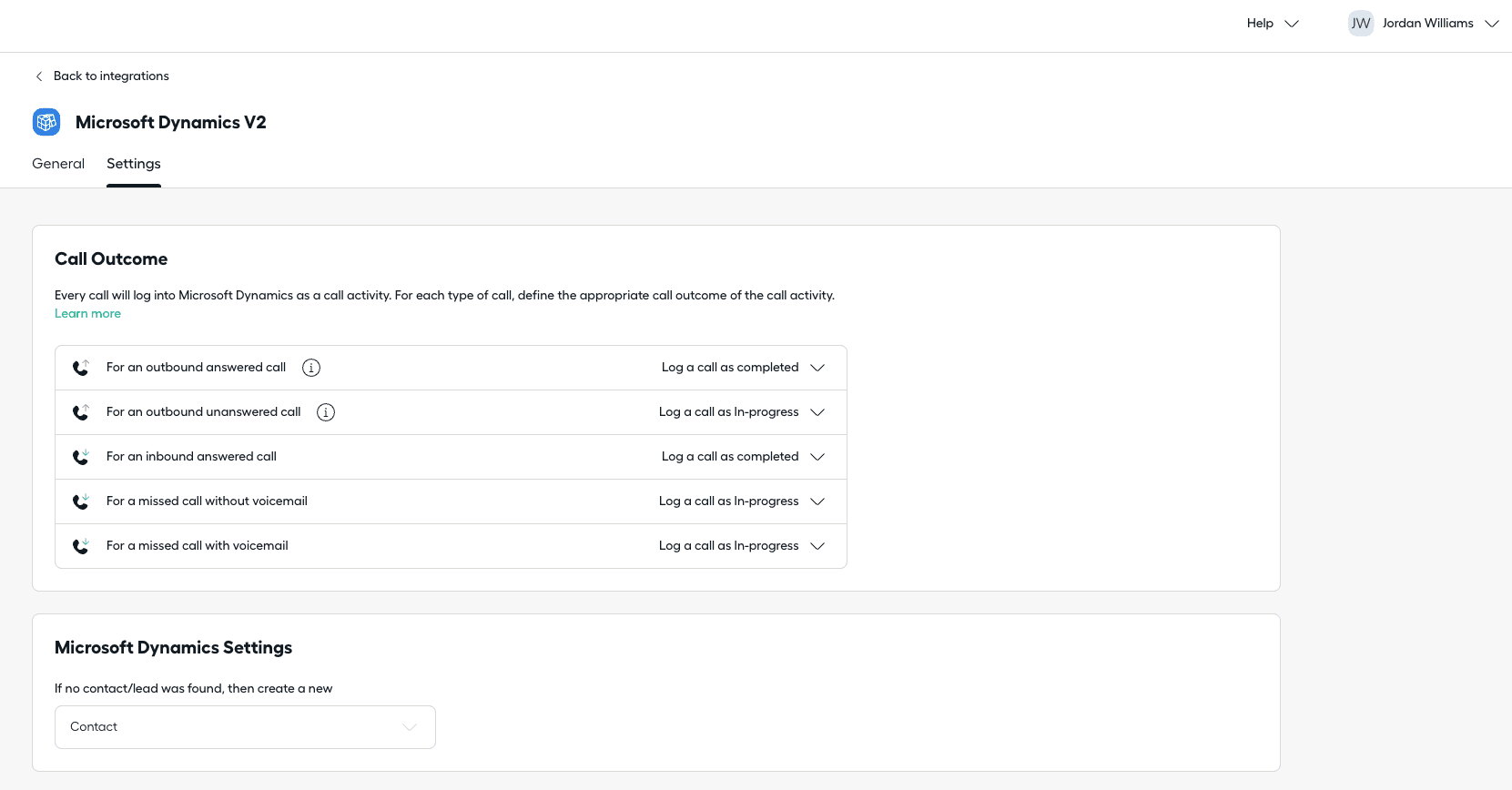Open the Help menu
Screen dimensions: 1512x790
pyautogui.click(x=1272, y=24)
